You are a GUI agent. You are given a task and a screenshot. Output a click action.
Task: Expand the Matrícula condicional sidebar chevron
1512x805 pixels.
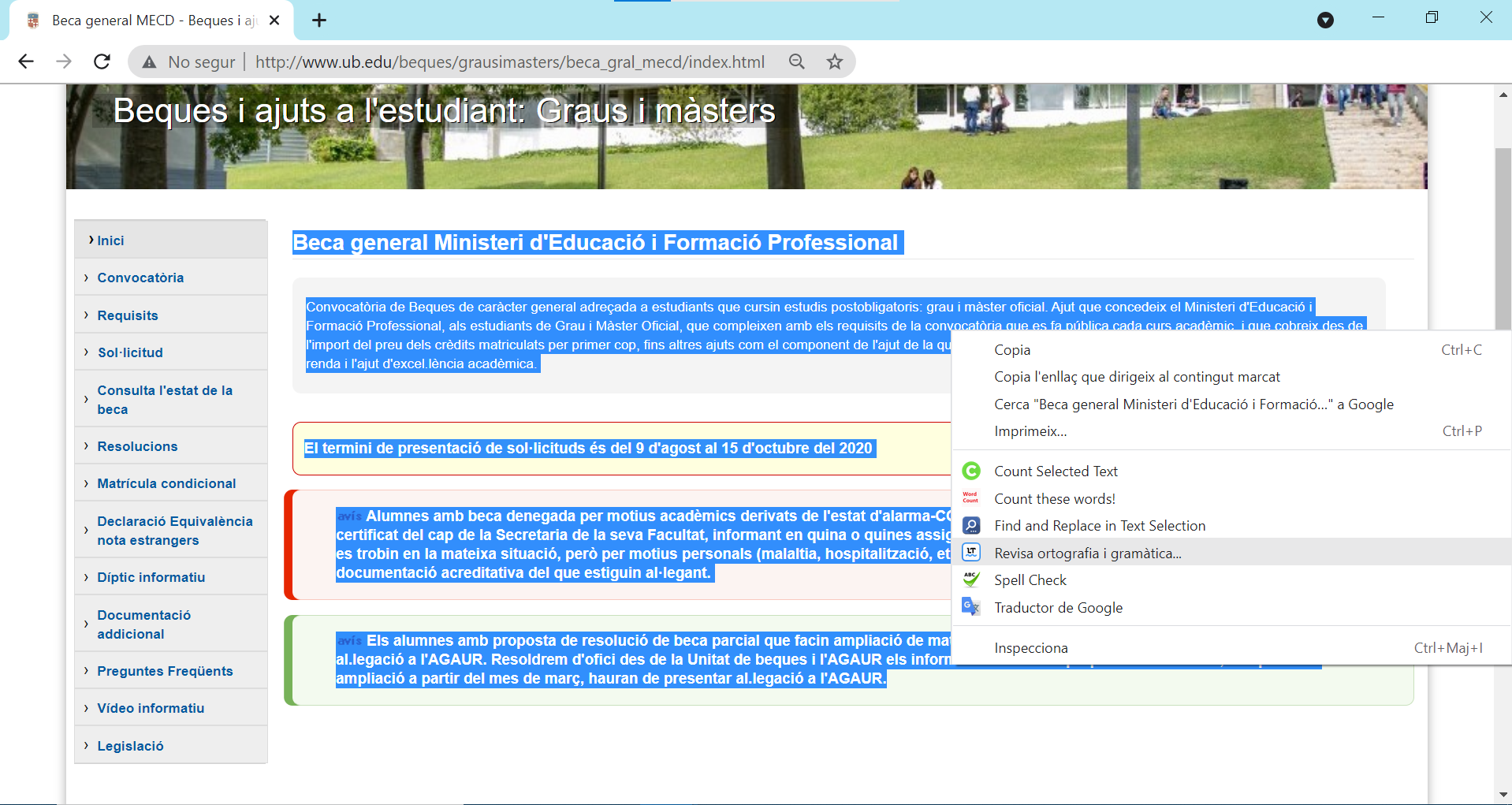click(86, 483)
